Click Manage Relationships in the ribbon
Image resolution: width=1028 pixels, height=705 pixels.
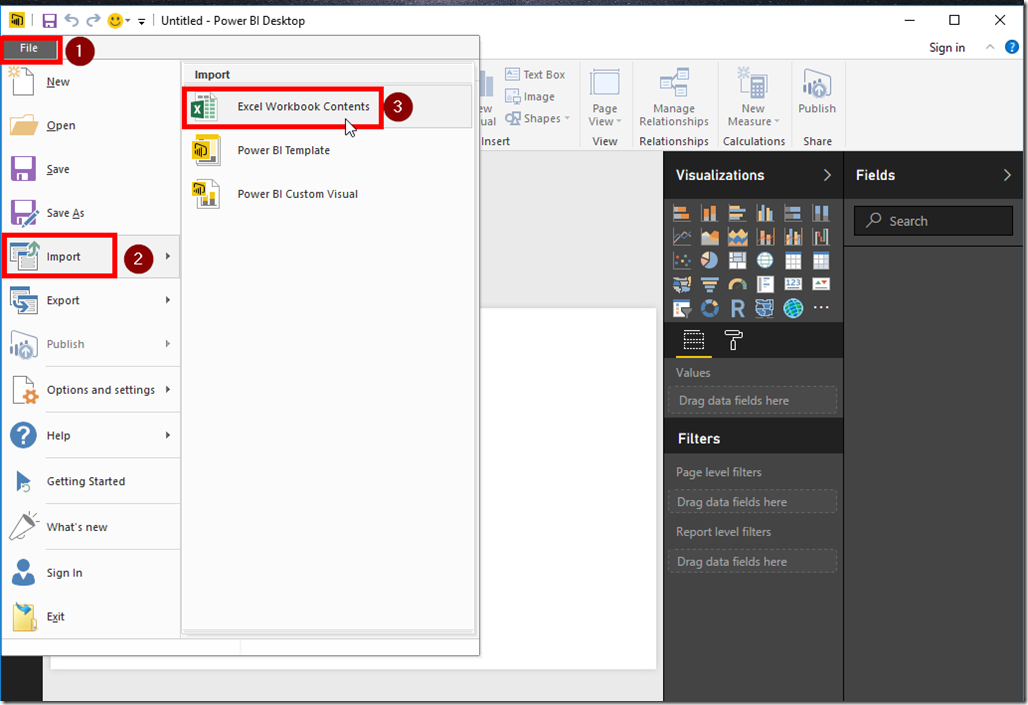coord(674,97)
